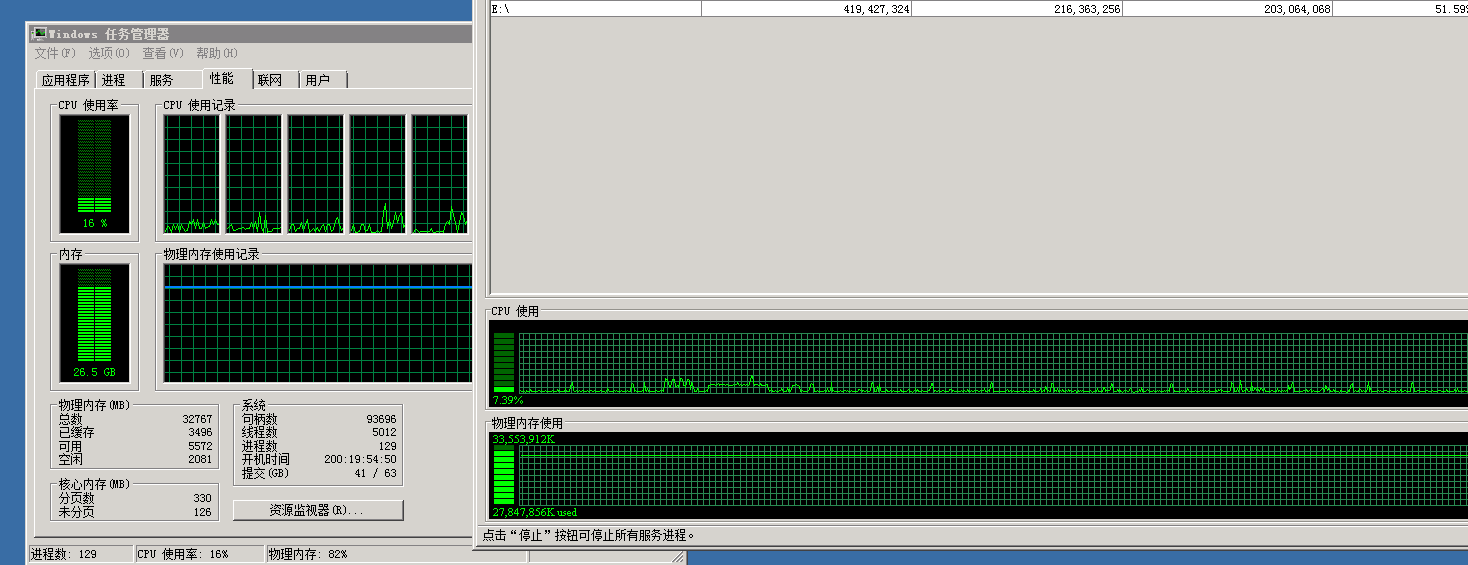Viewport: 1468px width, 565px height.
Task: Click the nonpaged kernel memory value 126
Action: point(203,512)
